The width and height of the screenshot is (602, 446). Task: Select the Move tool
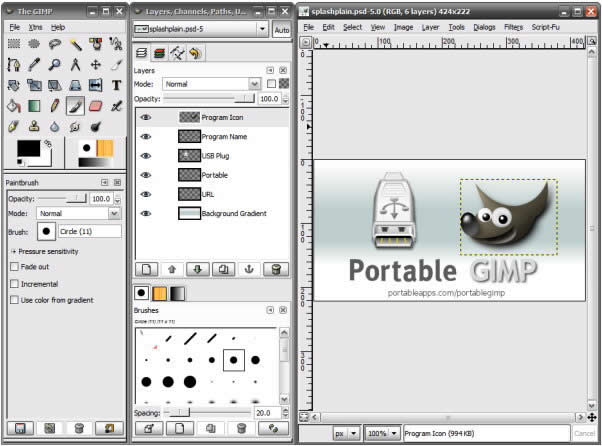tap(96, 64)
